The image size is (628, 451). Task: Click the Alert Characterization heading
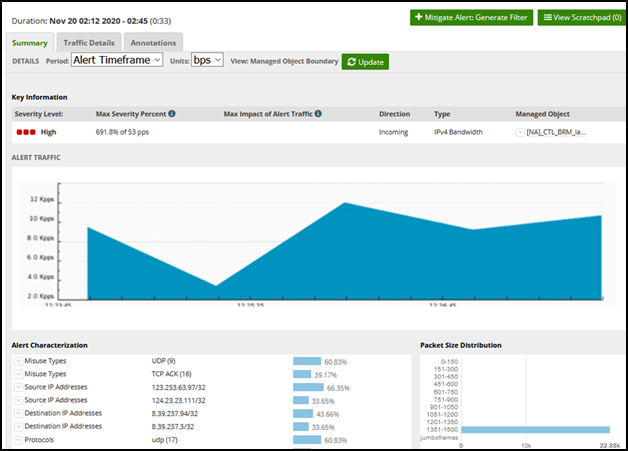coord(49,345)
